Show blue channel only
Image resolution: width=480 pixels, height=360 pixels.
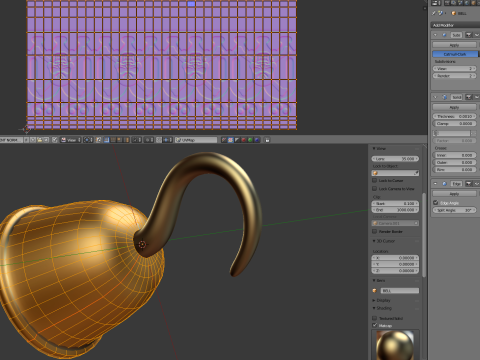coord(257,140)
